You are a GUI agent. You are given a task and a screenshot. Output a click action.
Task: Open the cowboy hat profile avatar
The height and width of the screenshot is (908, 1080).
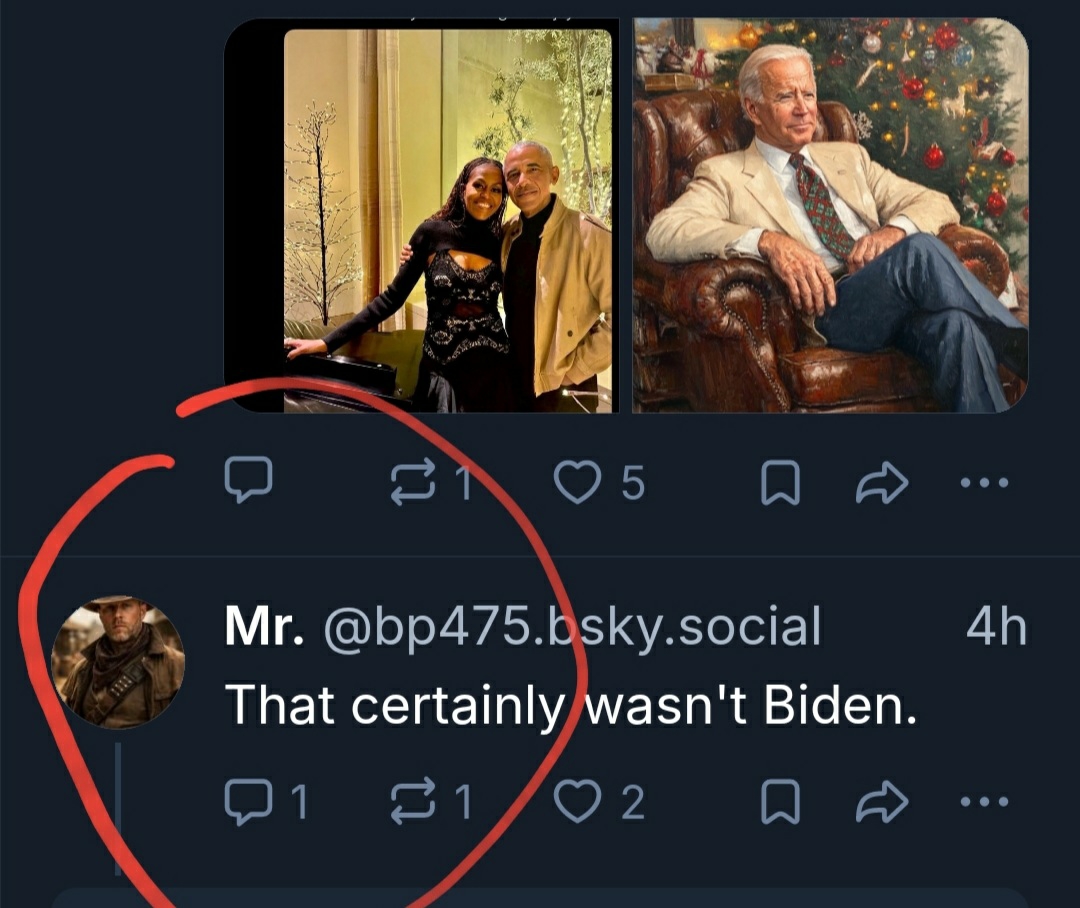[118, 661]
